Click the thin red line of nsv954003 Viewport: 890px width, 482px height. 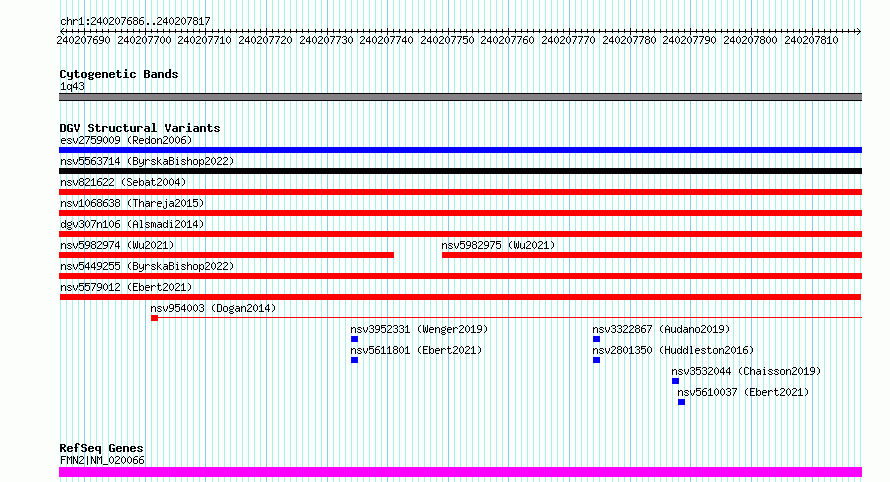pos(510,317)
